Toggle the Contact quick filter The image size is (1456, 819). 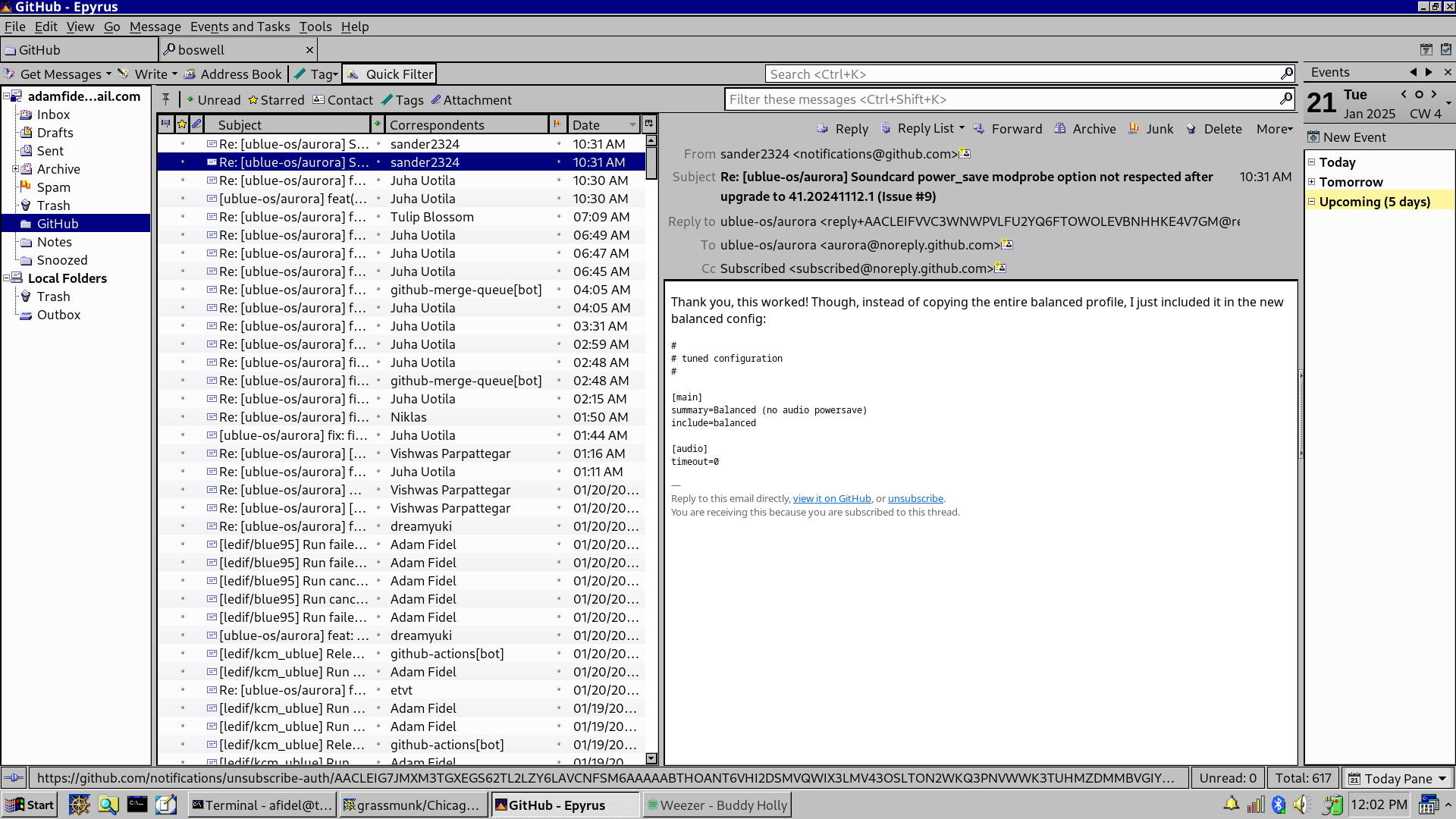tap(343, 99)
